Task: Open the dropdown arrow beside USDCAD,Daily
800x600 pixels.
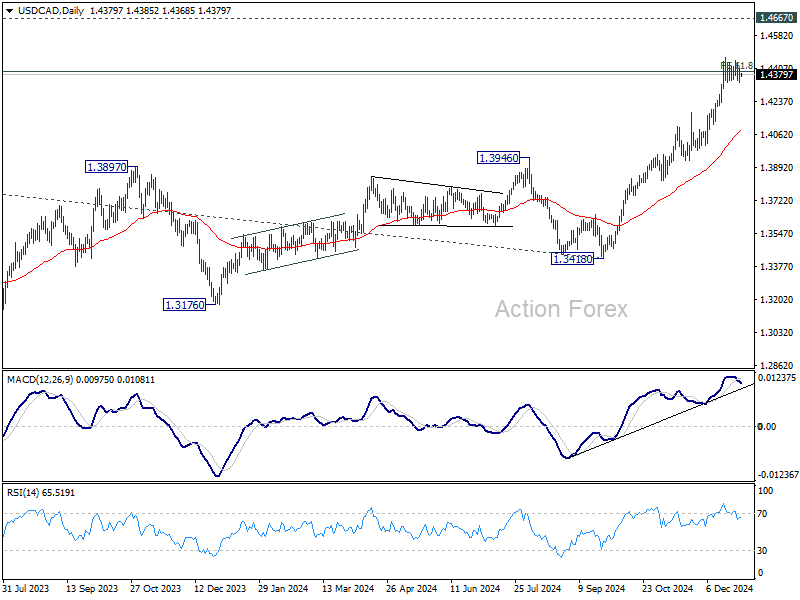Action: click(x=10, y=11)
